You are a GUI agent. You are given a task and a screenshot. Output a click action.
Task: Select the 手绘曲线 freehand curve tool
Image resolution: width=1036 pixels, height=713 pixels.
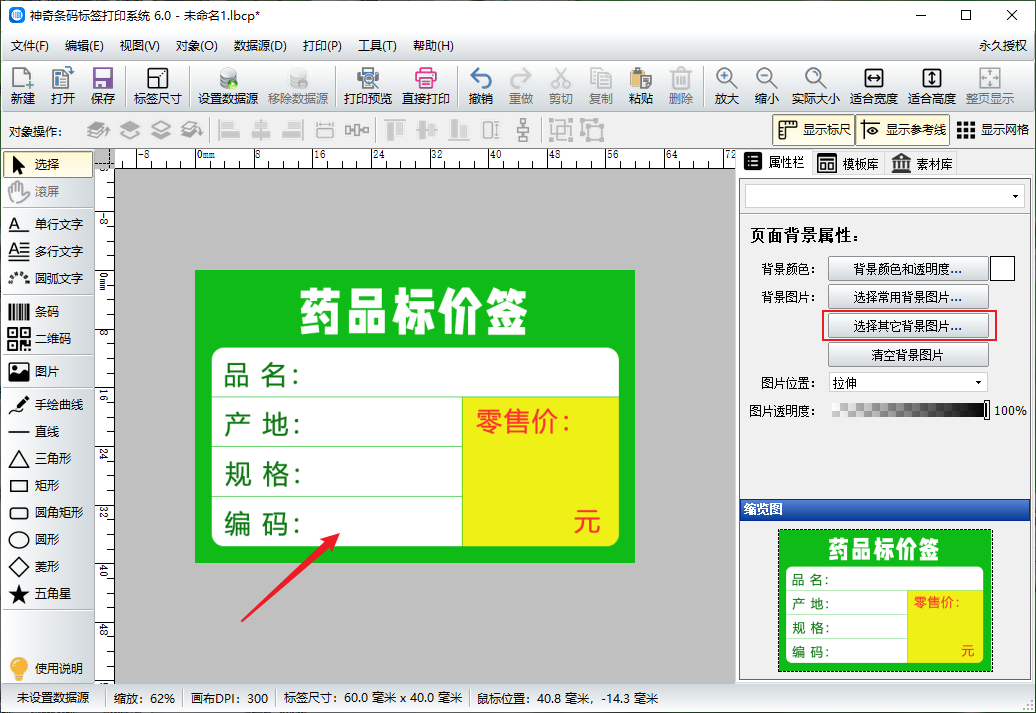(48, 404)
